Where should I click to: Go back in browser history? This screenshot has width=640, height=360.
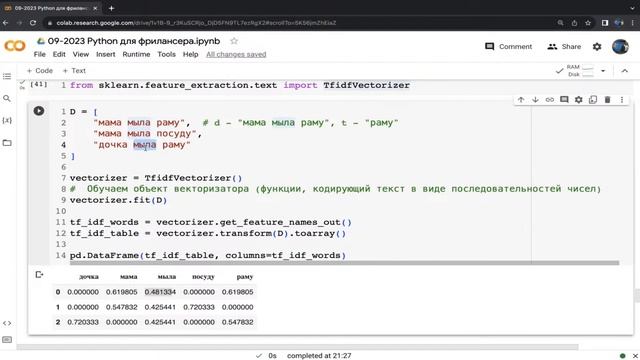6,23
